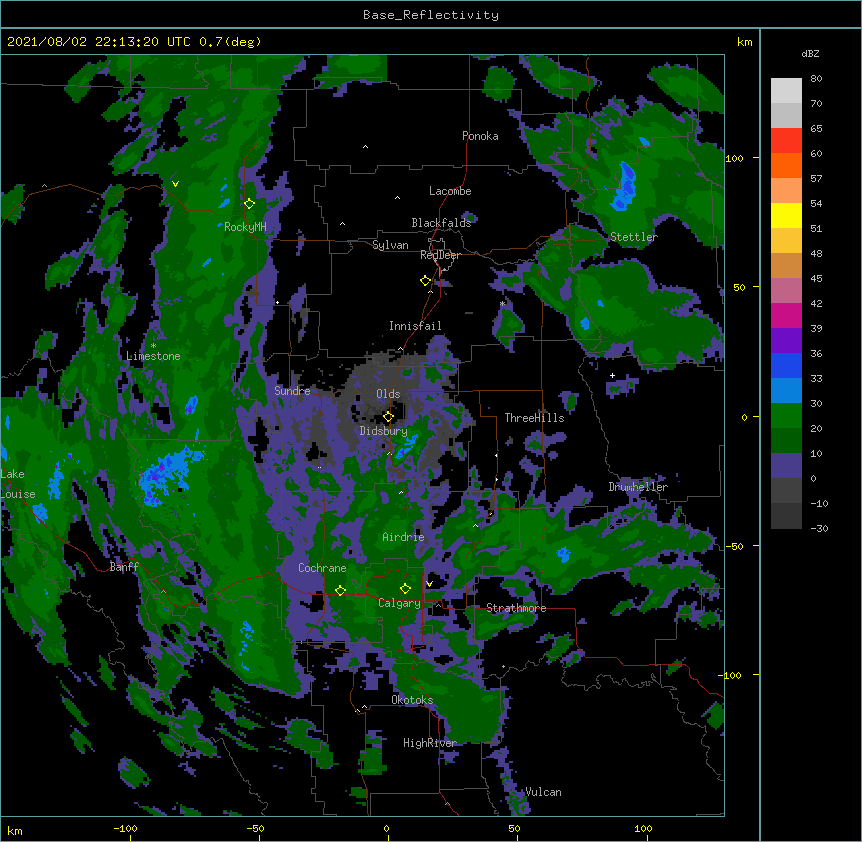This screenshot has width=862, height=842.
Task: Click the Sundre label
Action: point(292,391)
